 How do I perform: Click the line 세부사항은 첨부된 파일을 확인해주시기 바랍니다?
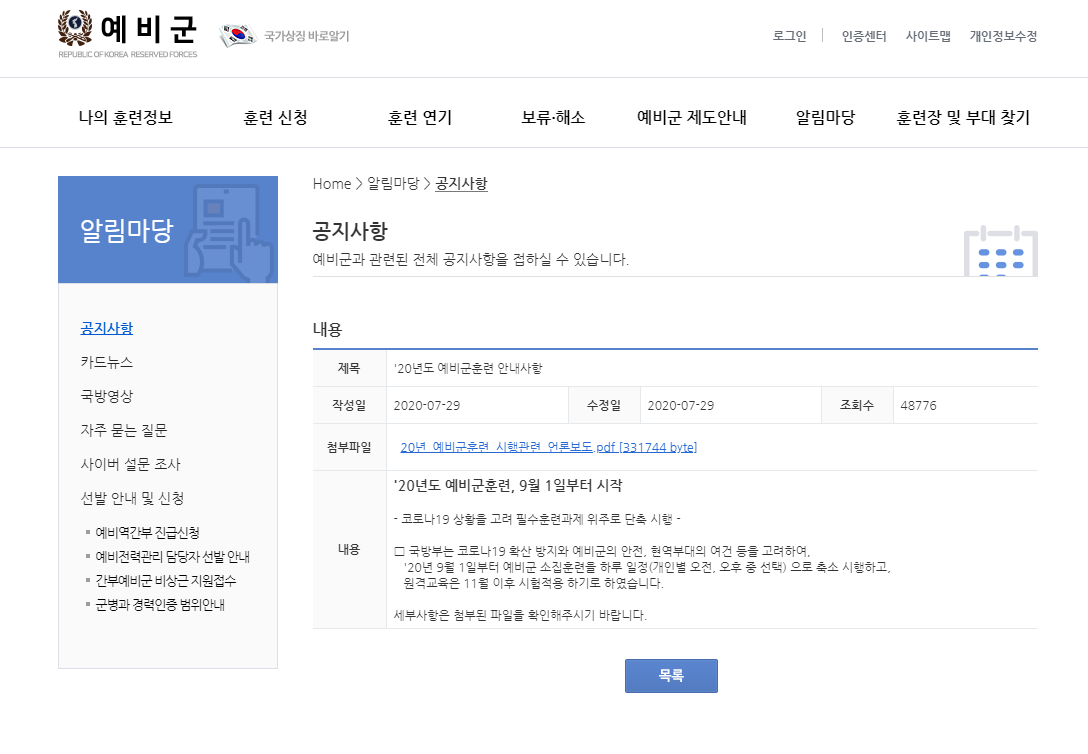coord(520,615)
